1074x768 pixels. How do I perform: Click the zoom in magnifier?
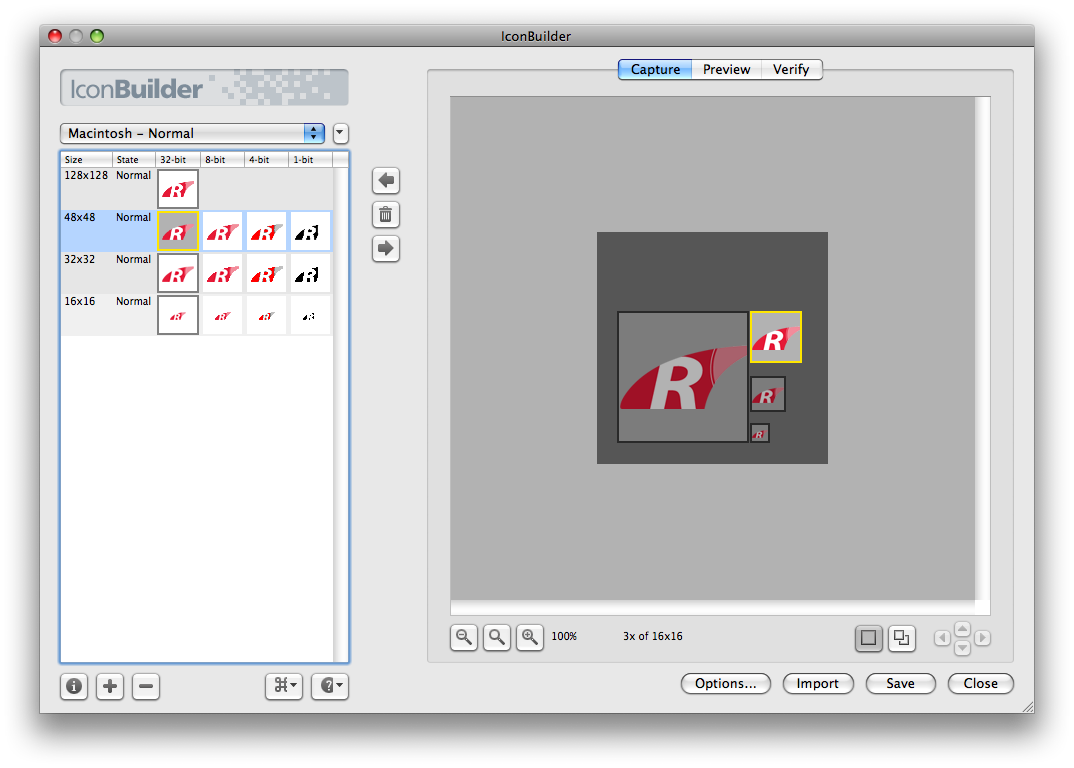coord(529,637)
